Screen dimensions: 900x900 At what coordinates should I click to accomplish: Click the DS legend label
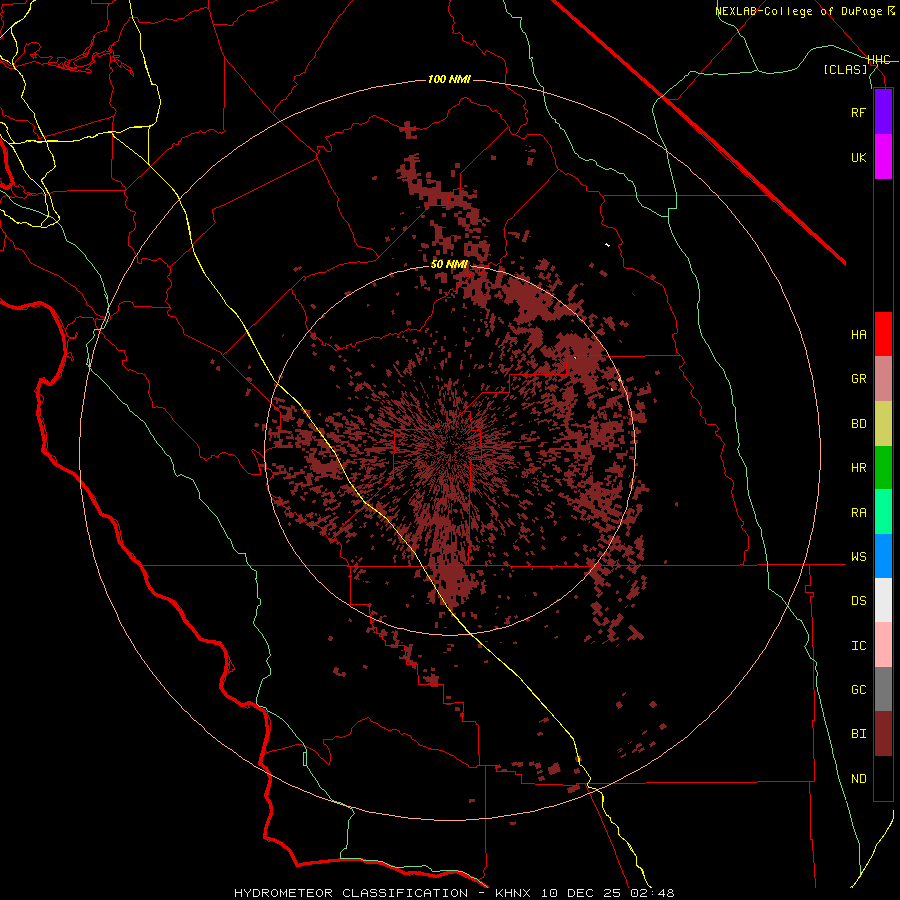coord(858,601)
